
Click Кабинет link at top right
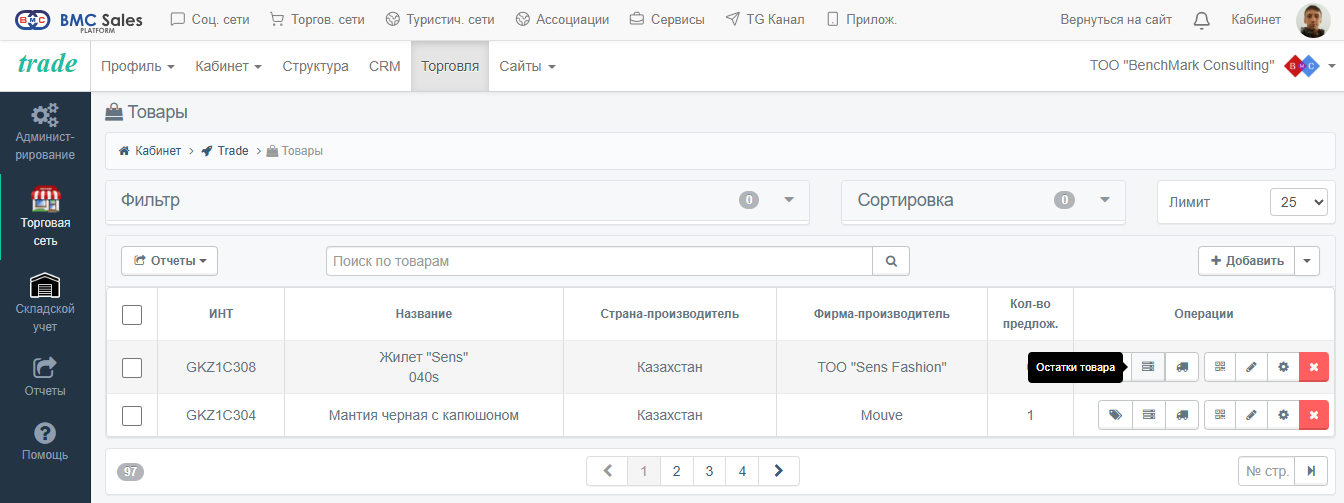(1256, 19)
